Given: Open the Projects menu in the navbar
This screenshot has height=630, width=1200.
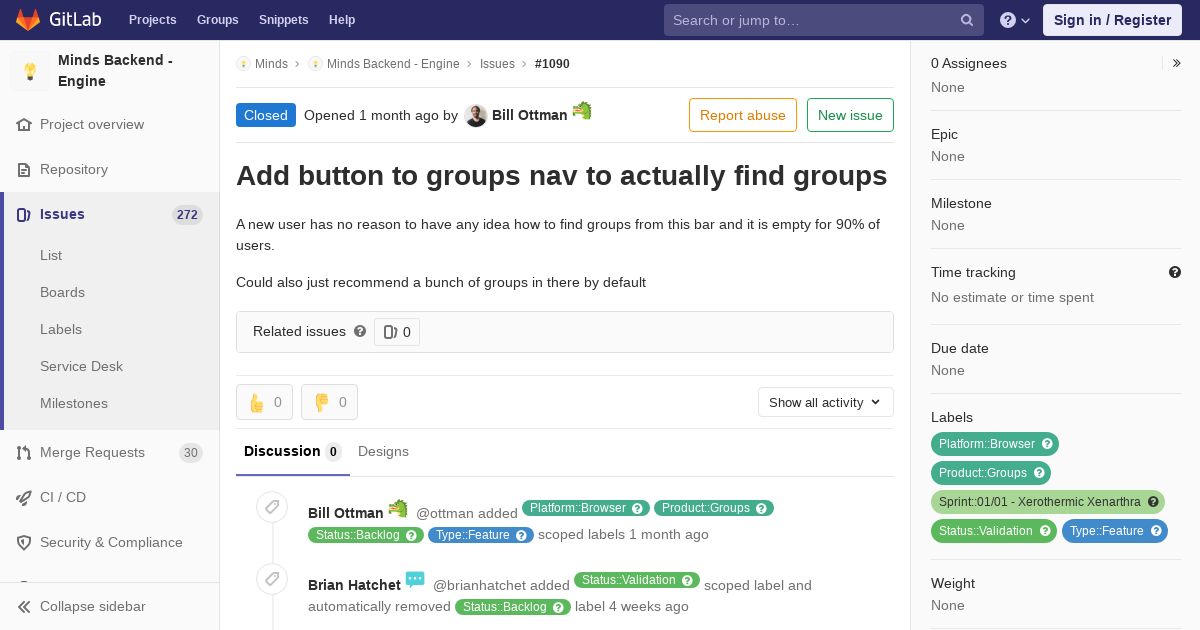Looking at the screenshot, I should pyautogui.click(x=153, y=20).
